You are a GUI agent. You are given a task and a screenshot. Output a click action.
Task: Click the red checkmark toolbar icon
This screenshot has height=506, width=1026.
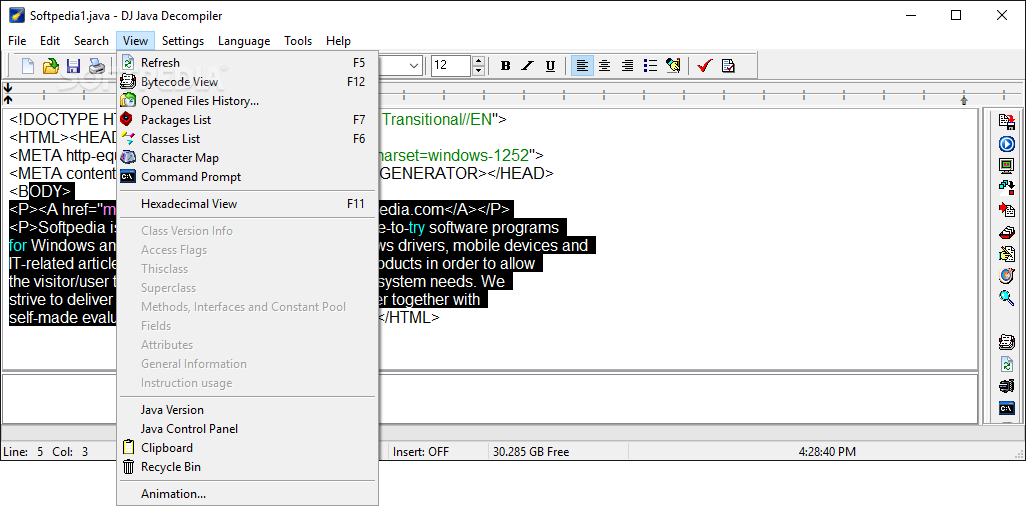click(x=705, y=65)
